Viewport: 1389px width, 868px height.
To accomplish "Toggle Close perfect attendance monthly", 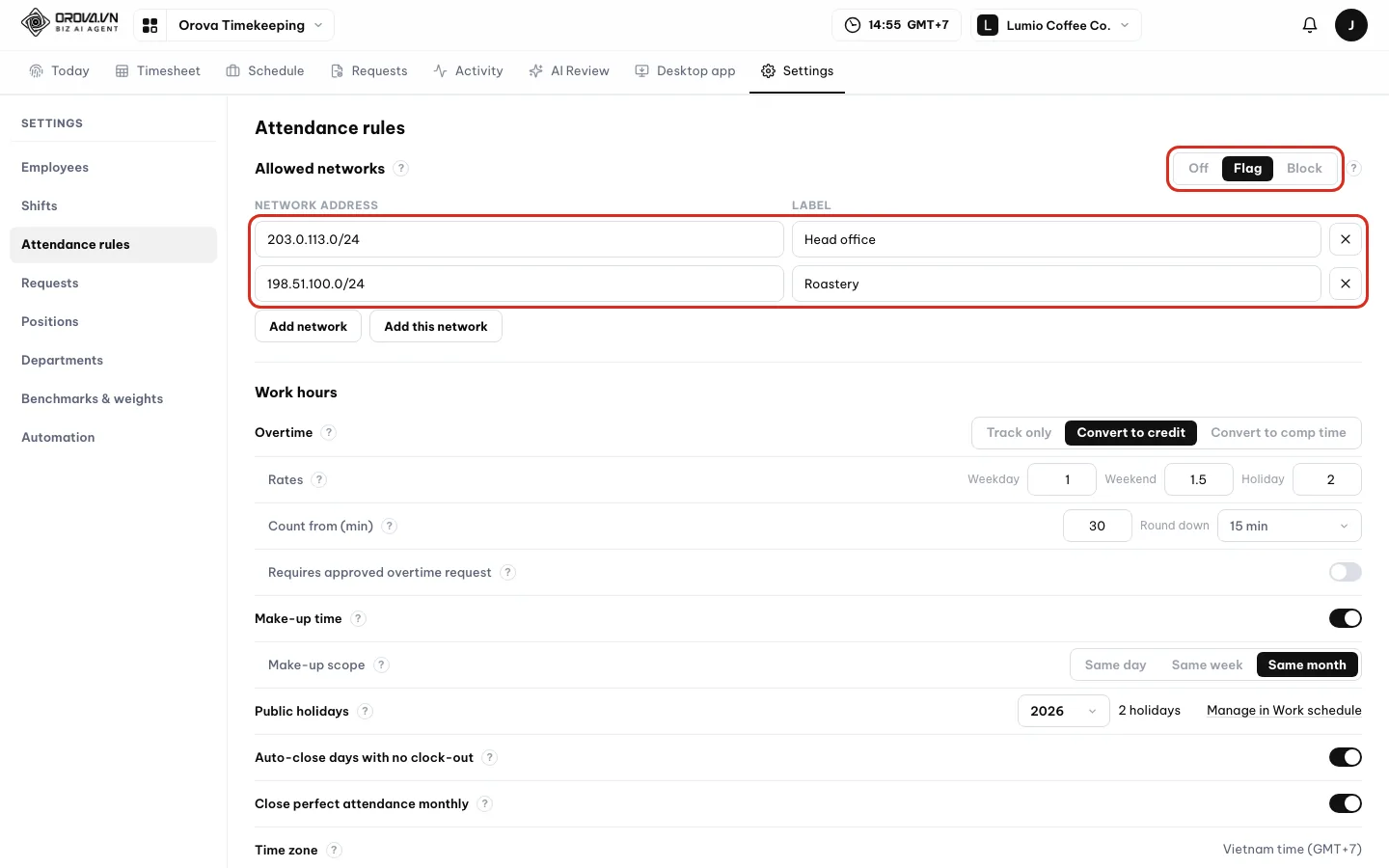I will tap(1345, 803).
